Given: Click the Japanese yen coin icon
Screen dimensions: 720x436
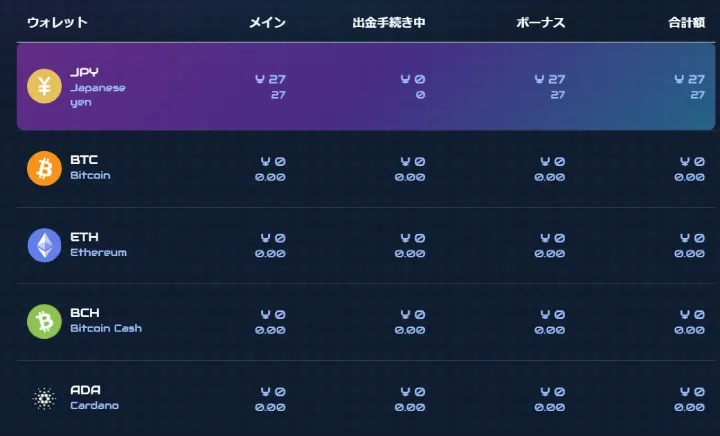Looking at the screenshot, I should 44,86.
